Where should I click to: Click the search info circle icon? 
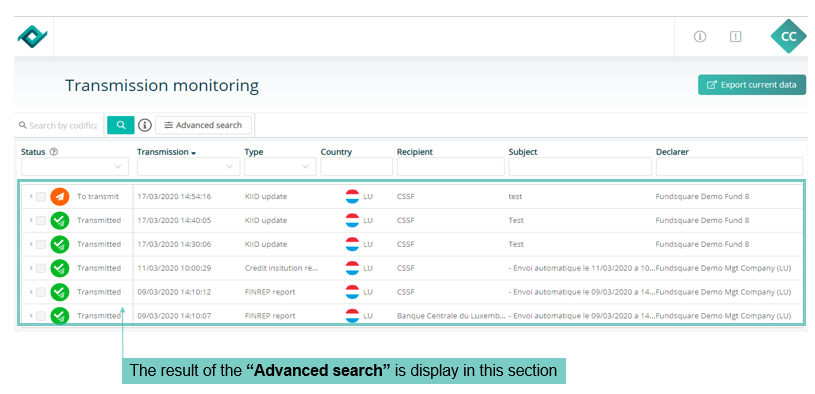(x=145, y=125)
